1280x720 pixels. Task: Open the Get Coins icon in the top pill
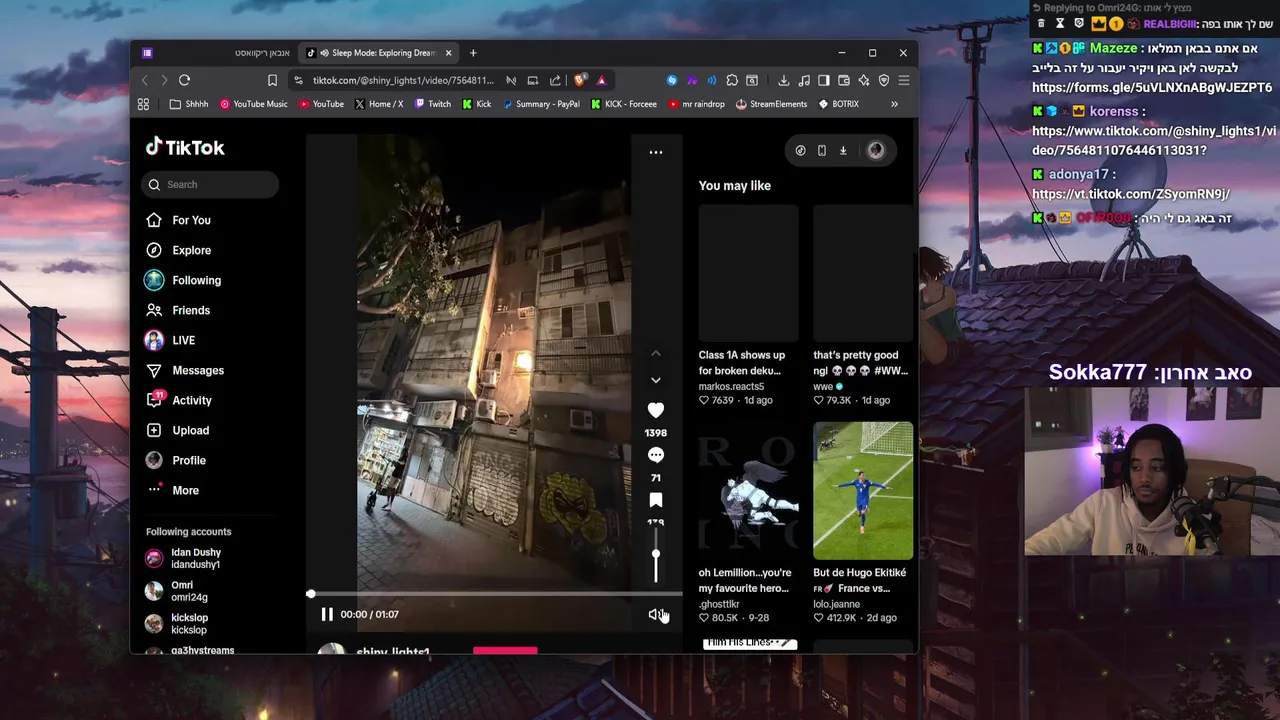[x=800, y=150]
